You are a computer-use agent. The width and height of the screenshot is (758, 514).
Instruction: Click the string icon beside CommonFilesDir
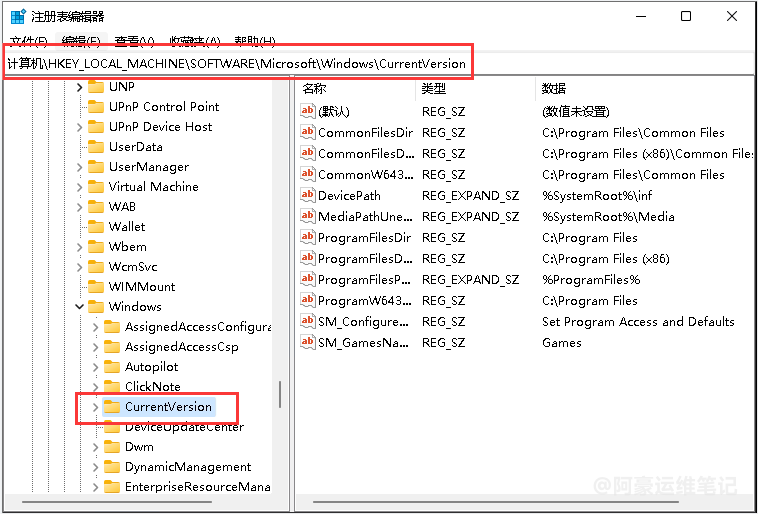point(308,132)
